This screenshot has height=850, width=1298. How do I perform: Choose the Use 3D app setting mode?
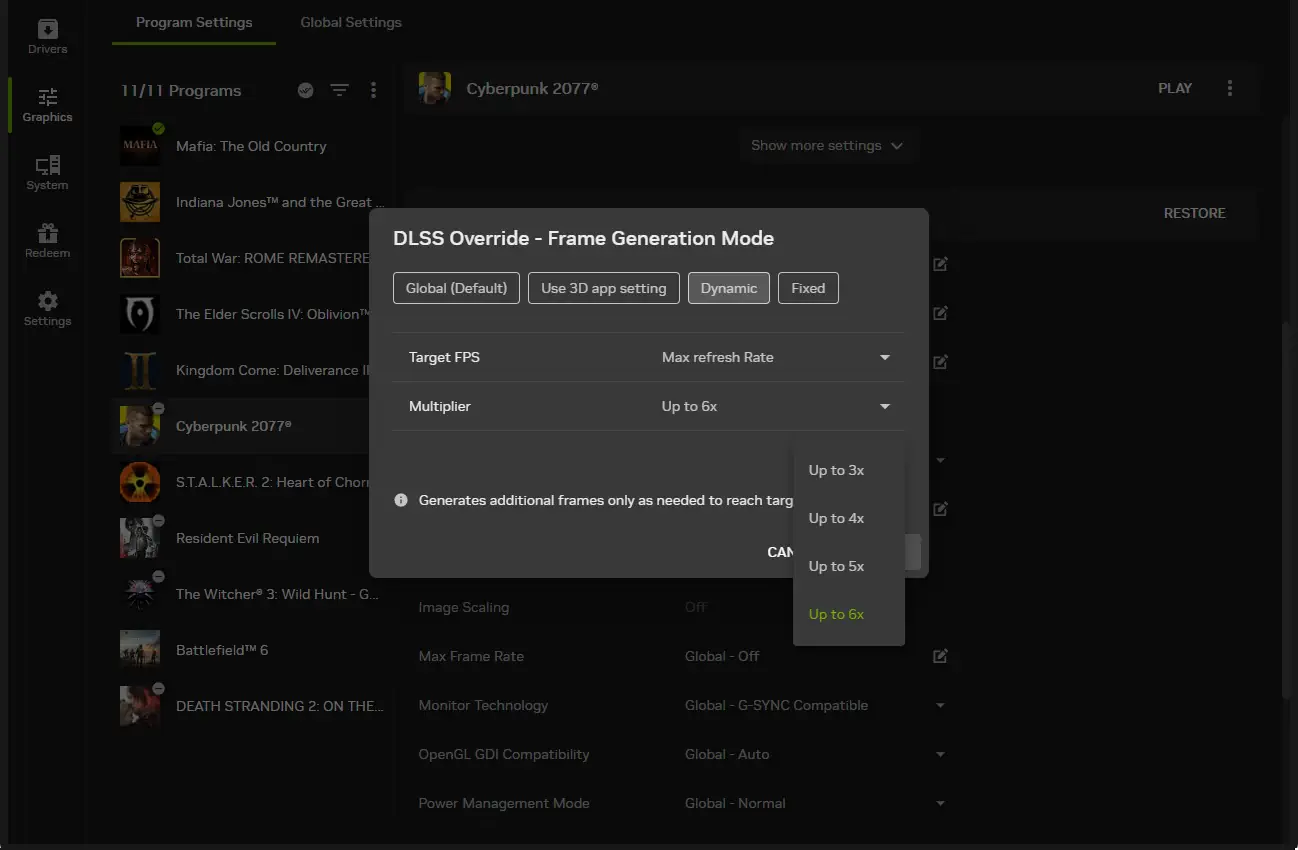click(604, 288)
